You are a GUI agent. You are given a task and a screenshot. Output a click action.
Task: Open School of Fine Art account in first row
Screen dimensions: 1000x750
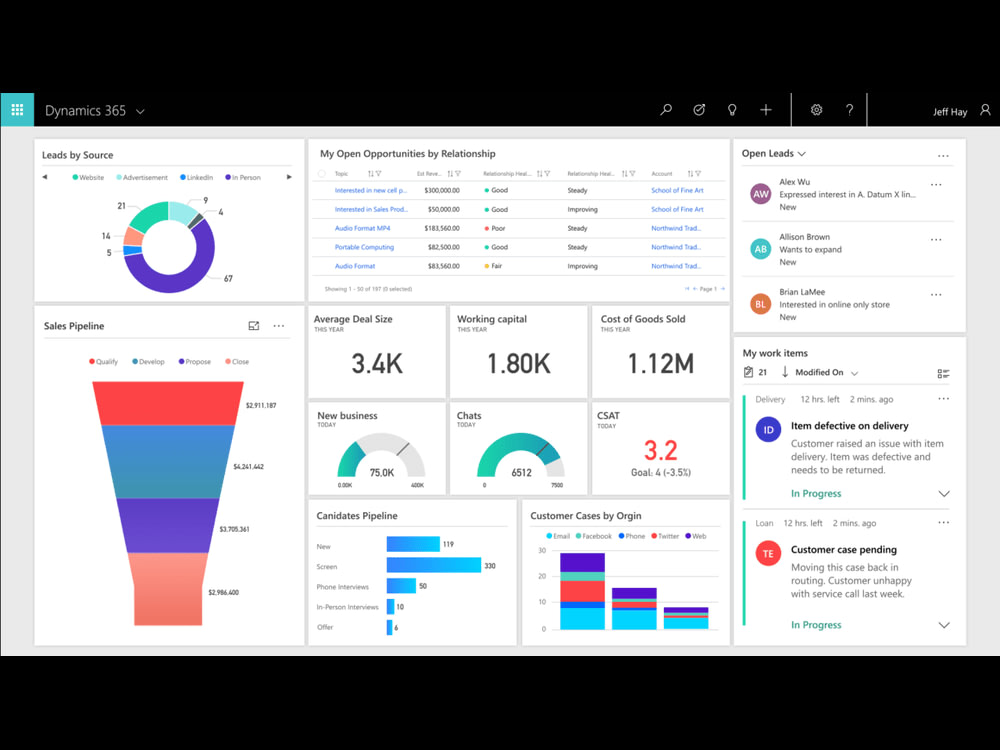coord(677,190)
